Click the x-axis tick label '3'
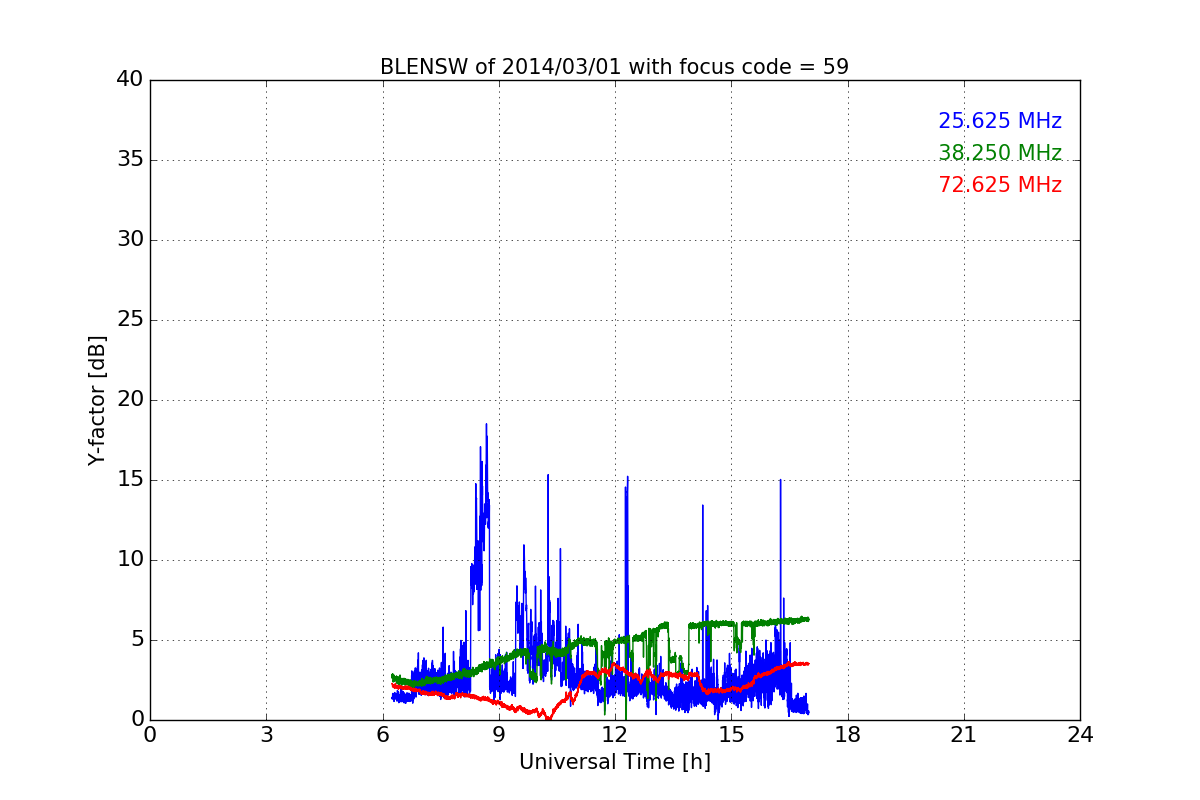Screen dimensions: 1200x800 (266, 734)
